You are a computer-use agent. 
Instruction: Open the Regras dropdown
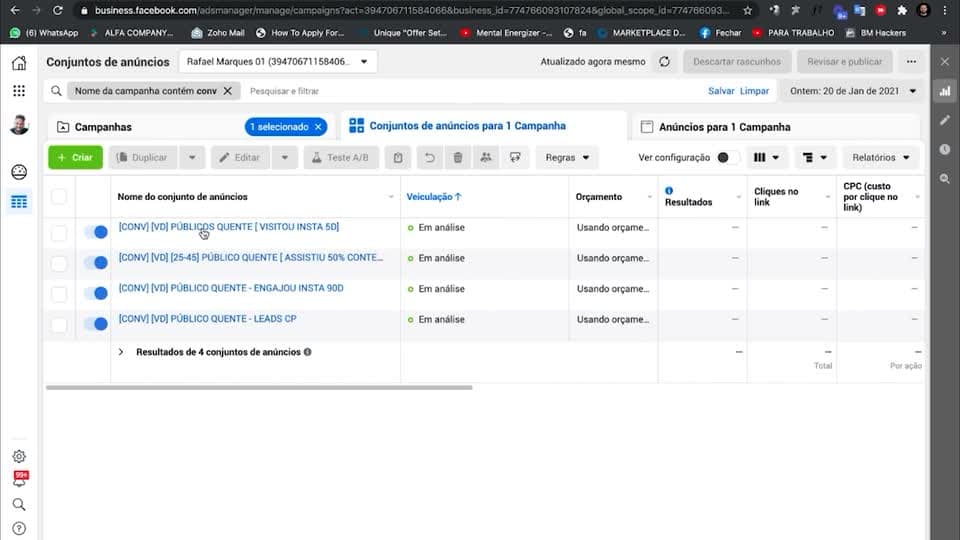[567, 157]
